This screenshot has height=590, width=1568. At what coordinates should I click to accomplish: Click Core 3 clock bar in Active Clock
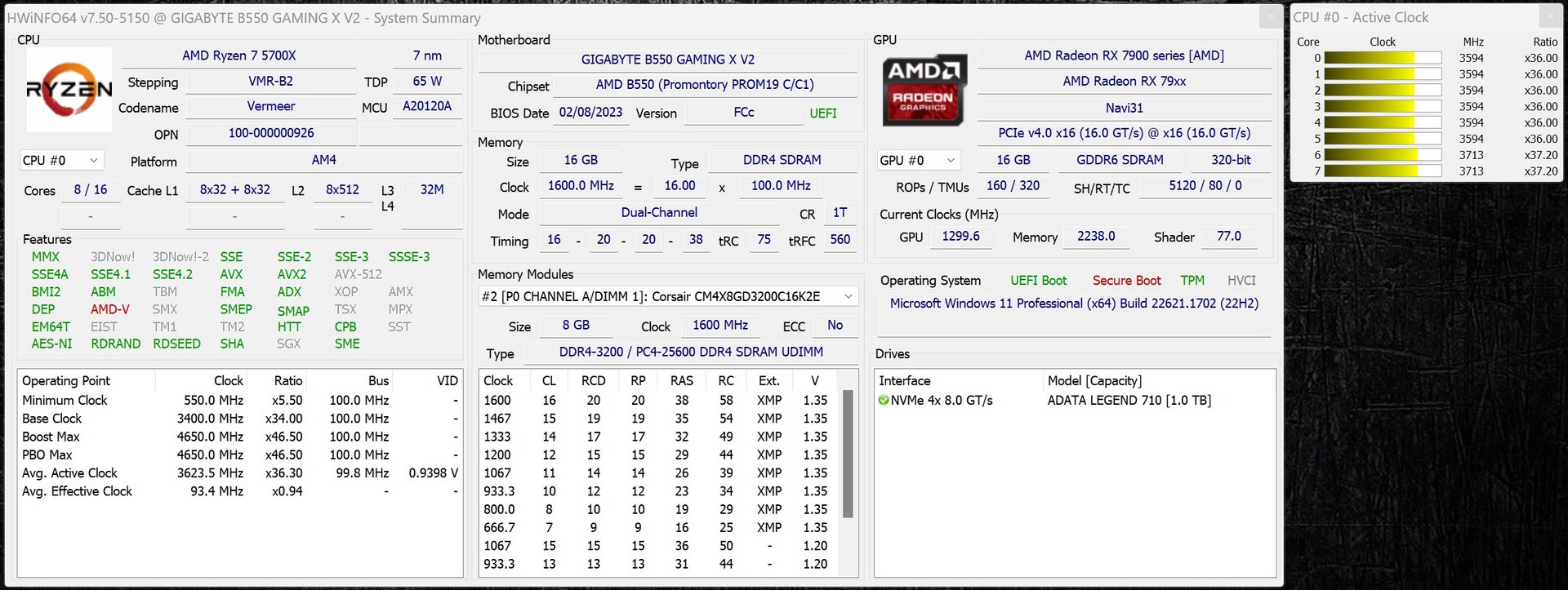pos(1383,107)
